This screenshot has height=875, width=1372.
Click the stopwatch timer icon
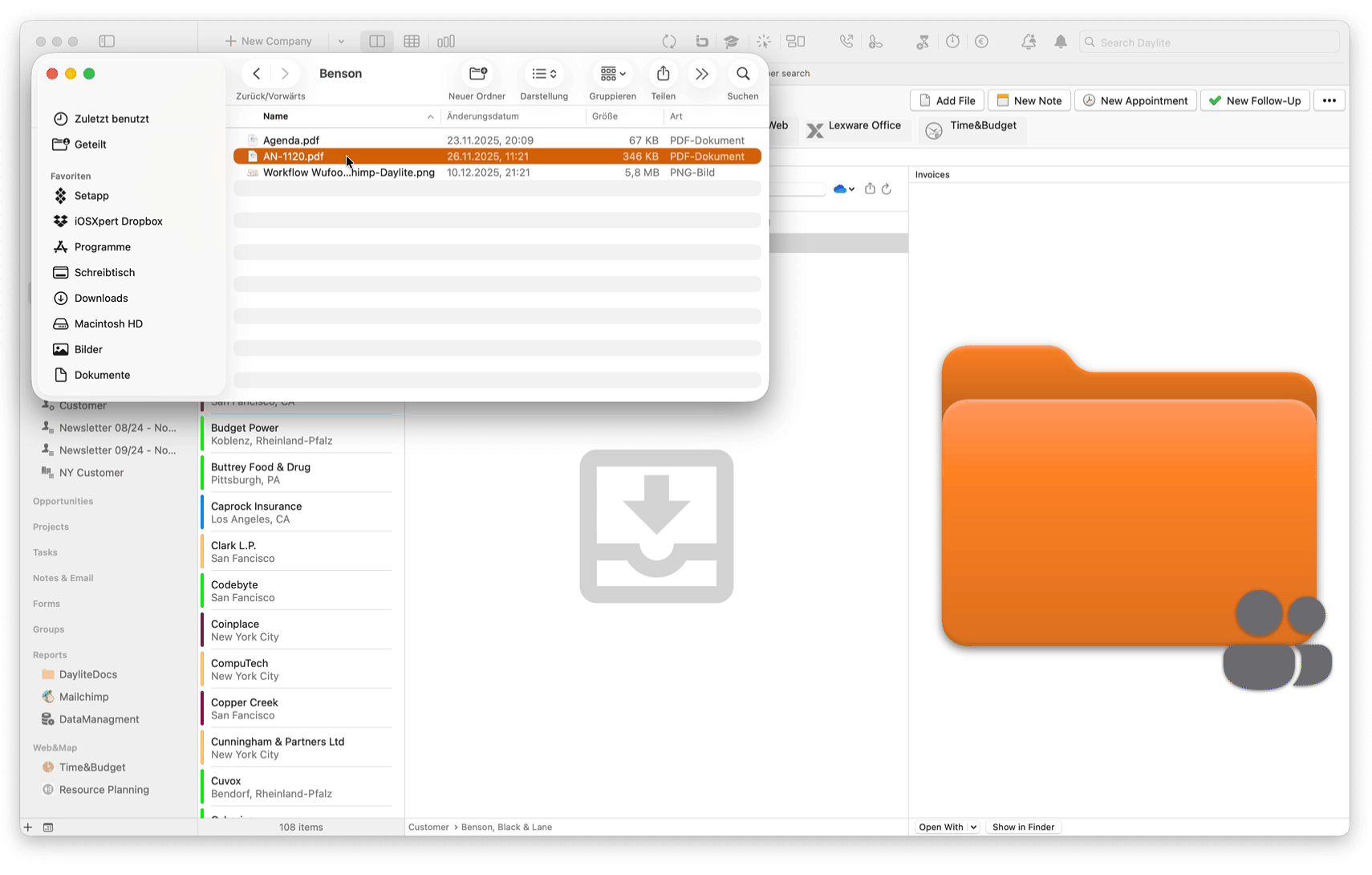(952, 41)
